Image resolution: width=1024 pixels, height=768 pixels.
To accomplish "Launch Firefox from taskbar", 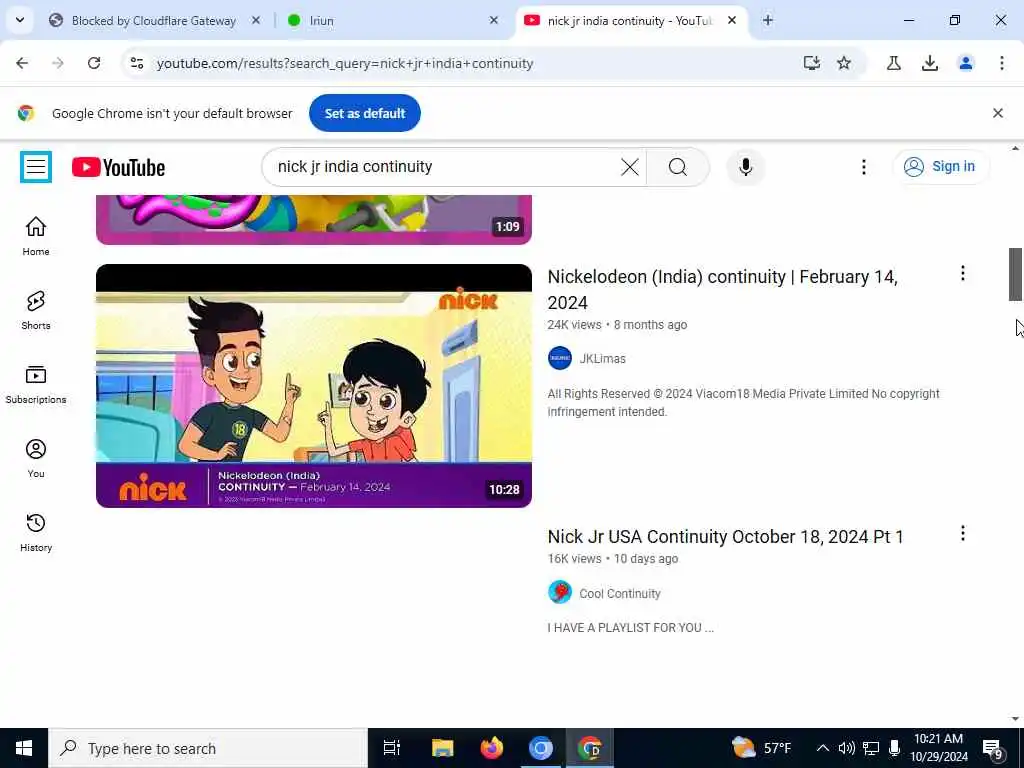I will click(492, 748).
